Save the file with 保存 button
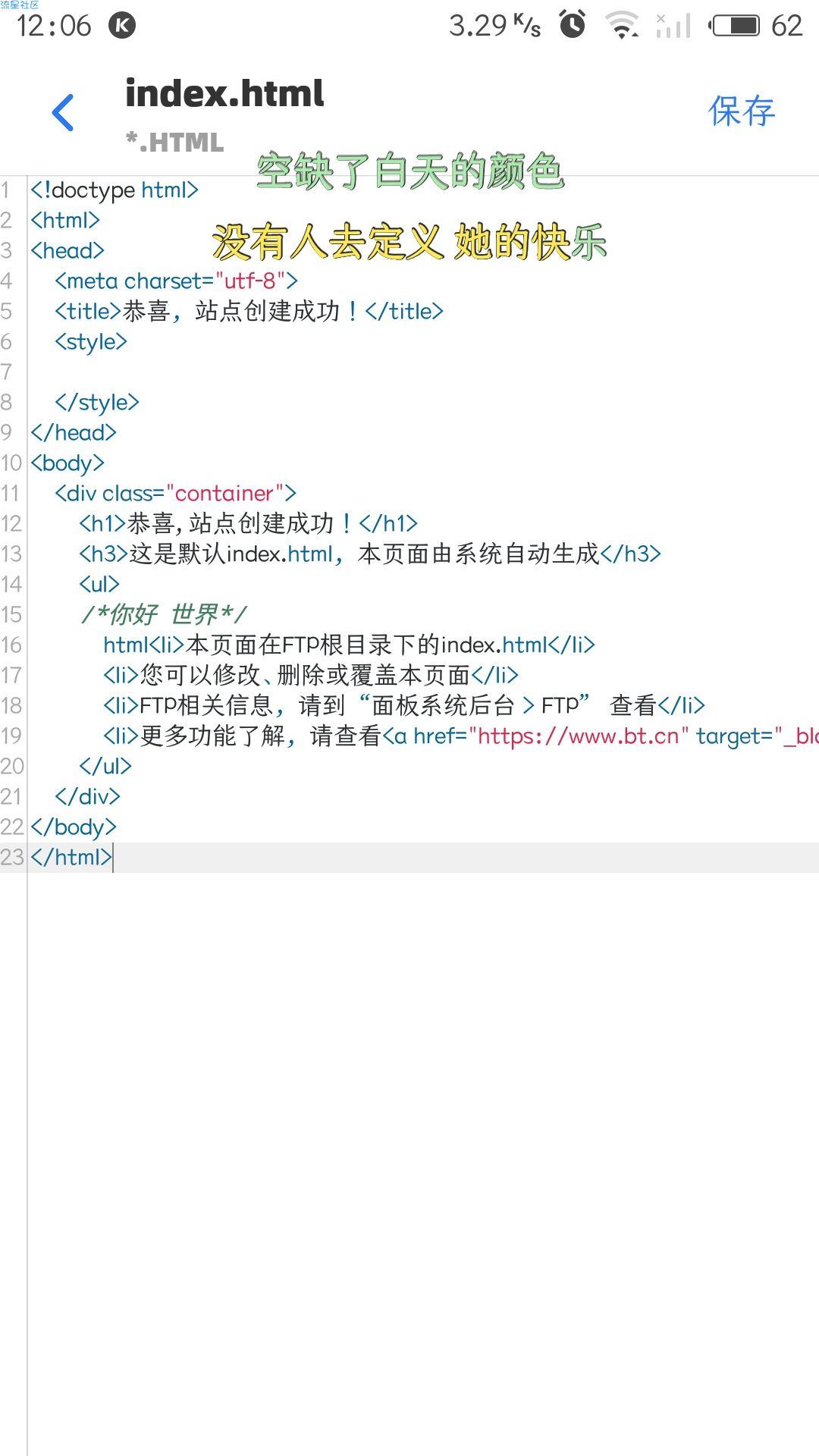The width and height of the screenshot is (819, 1456). tap(741, 111)
